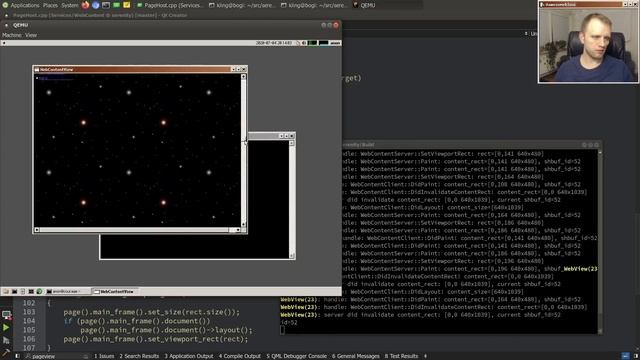640x360 pixels.
Task: Open the Applications menu
Action: 24,5
